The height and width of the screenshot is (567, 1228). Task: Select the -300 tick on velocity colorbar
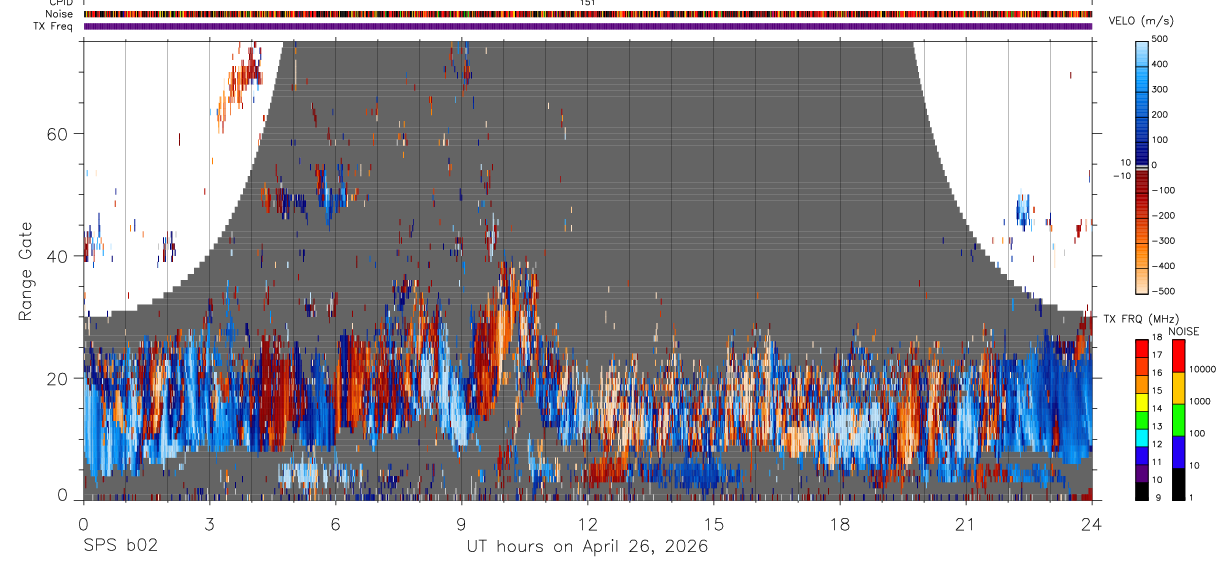[1165, 242]
